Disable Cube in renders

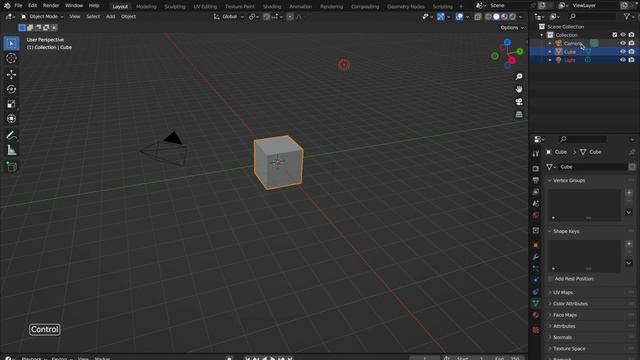[x=631, y=52]
